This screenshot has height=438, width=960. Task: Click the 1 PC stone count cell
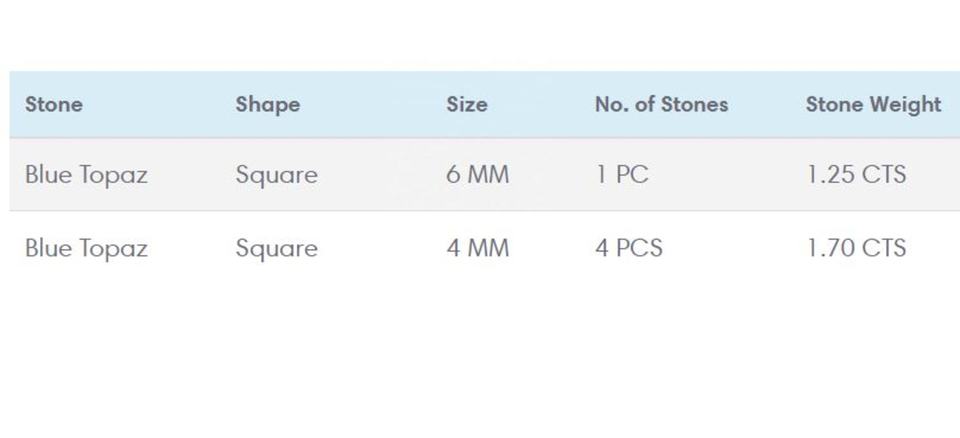click(622, 175)
